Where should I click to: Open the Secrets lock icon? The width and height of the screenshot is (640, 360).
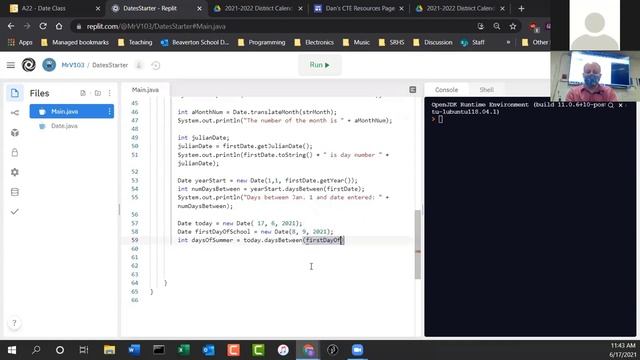pyautogui.click(x=15, y=152)
